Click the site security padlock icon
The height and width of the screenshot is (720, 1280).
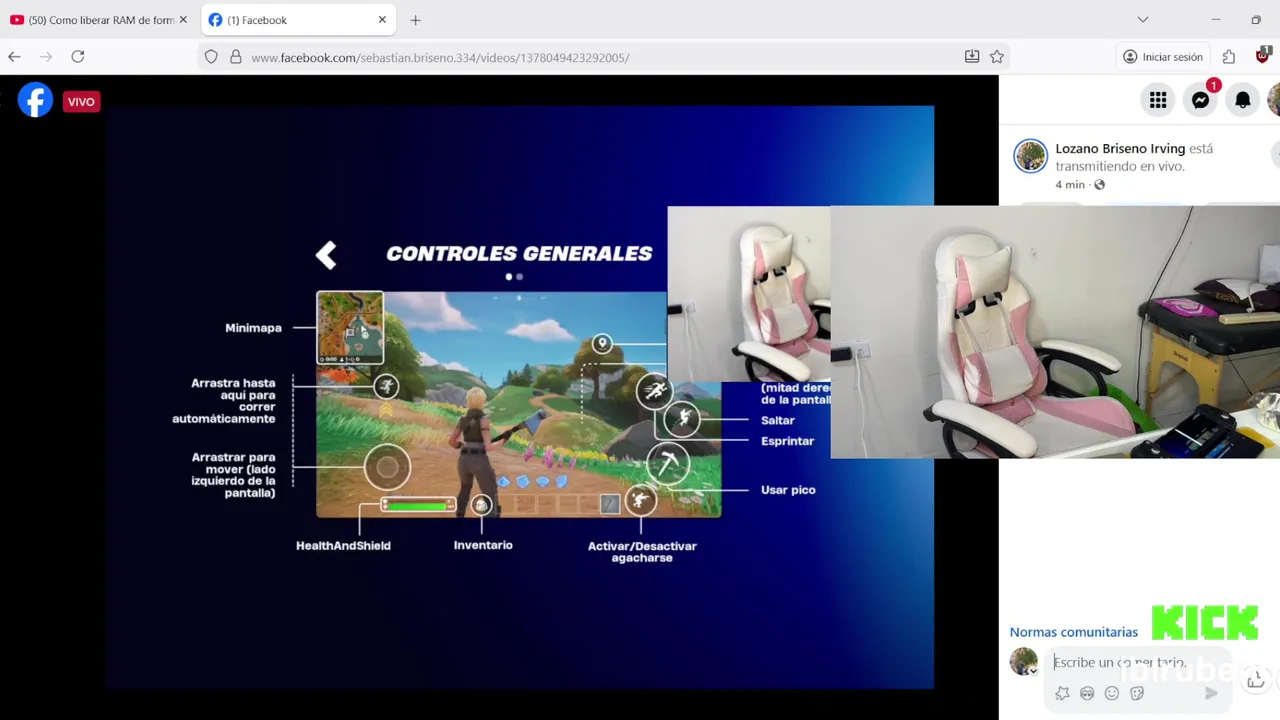pyautogui.click(x=236, y=57)
